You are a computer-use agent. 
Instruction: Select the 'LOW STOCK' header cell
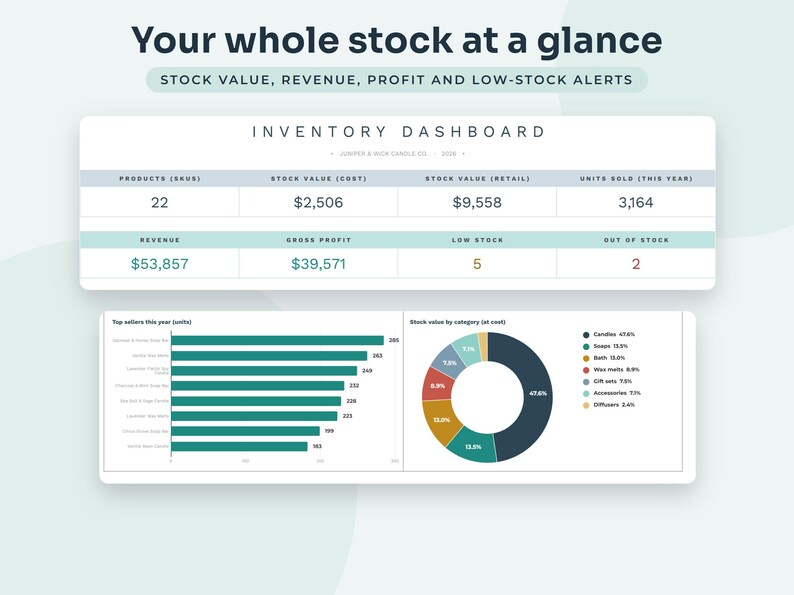tap(477, 240)
